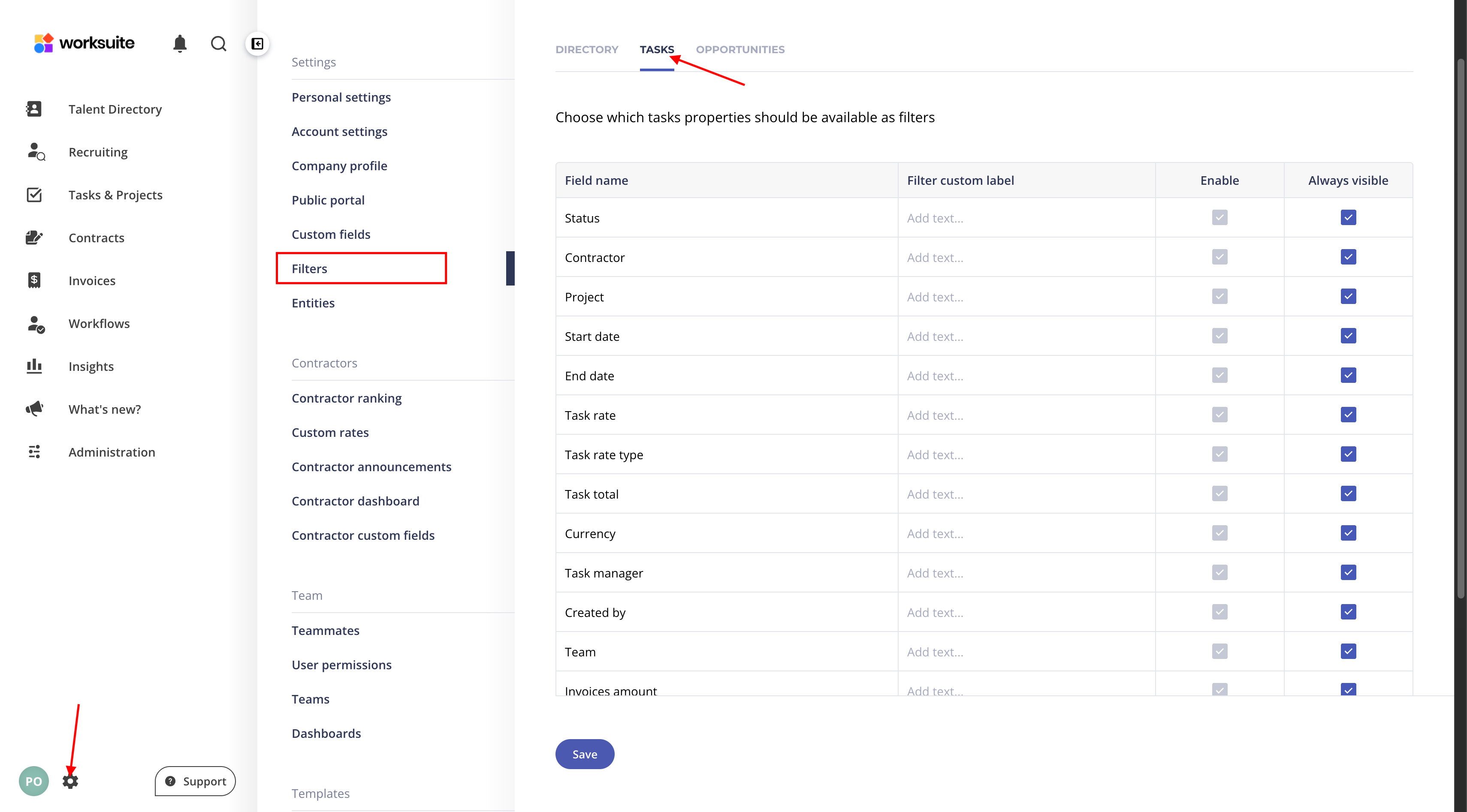Collapse the sidebar with arrow icon
Screen dimensions: 1467x812
tap(257, 43)
